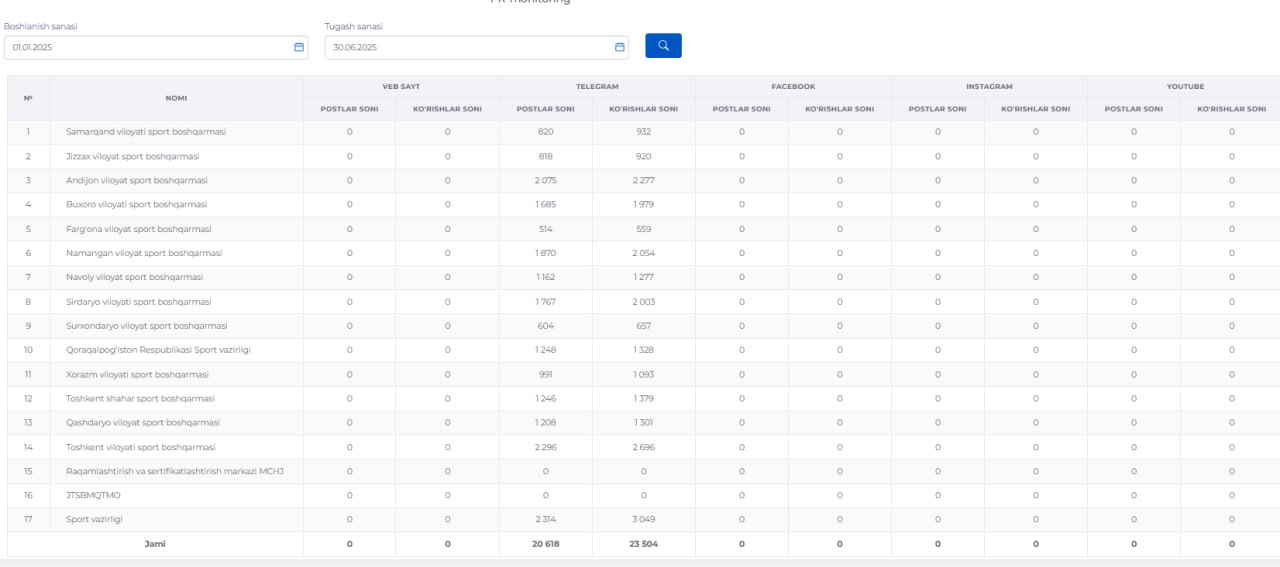Click the blue search magnifier button
The width and height of the screenshot is (1280, 567).
[x=663, y=46]
